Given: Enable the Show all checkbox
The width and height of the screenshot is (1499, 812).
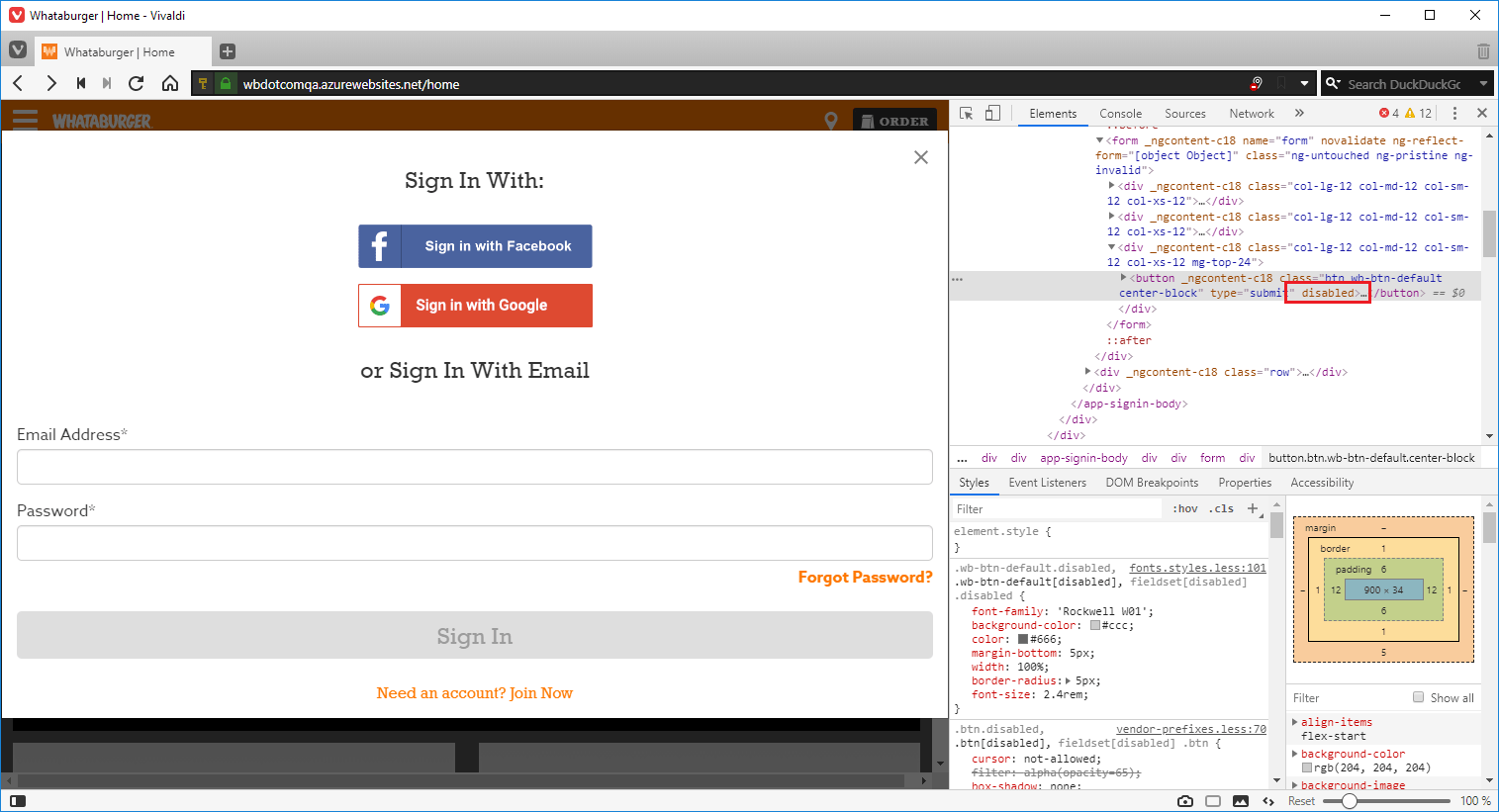Looking at the screenshot, I should (1418, 697).
